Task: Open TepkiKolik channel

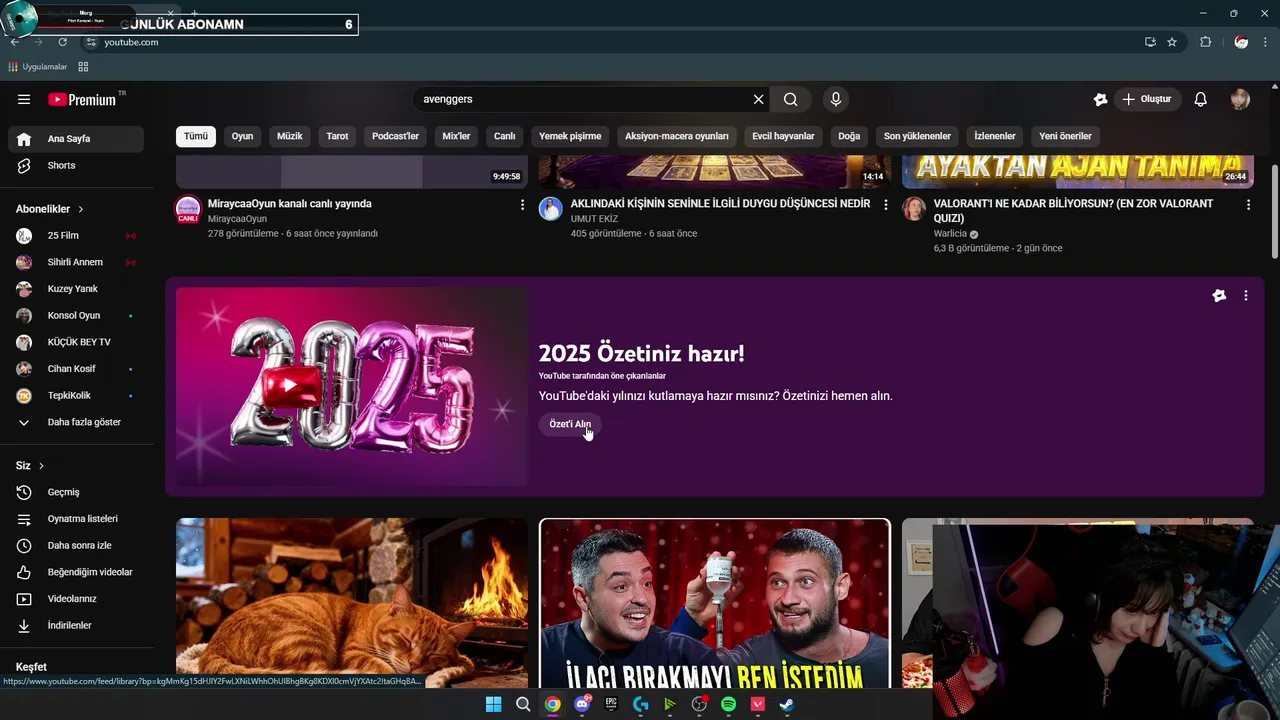Action: pyautogui.click(x=76, y=395)
